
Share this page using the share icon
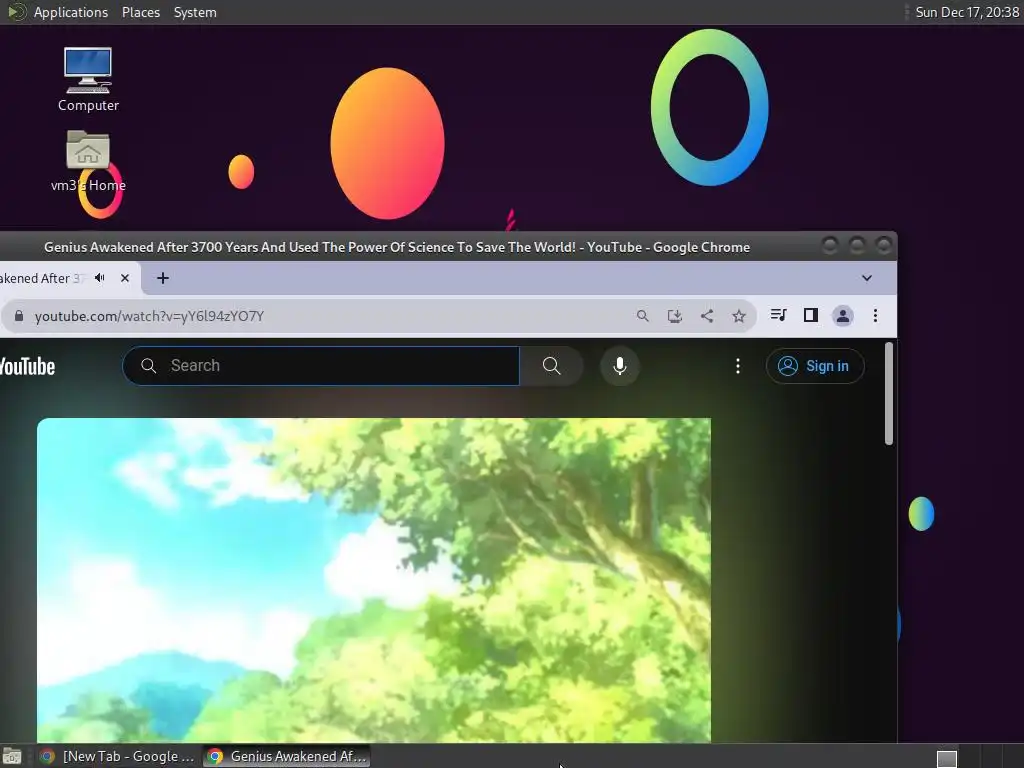tap(707, 316)
